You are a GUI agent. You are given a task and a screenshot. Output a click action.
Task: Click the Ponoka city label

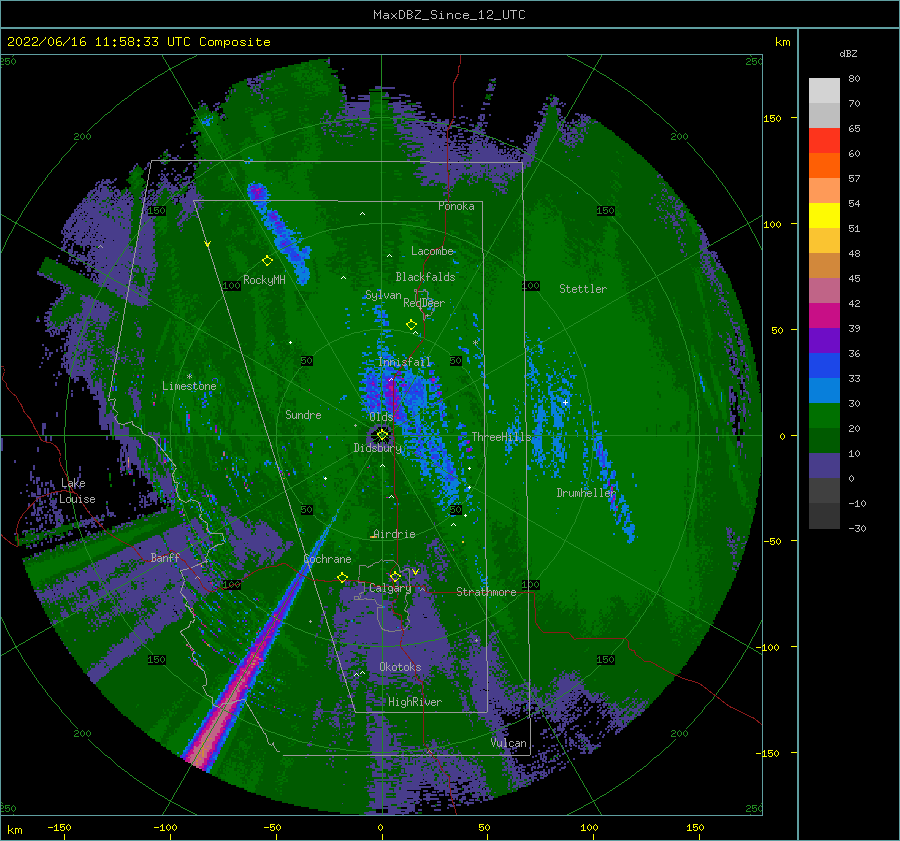pyautogui.click(x=456, y=206)
